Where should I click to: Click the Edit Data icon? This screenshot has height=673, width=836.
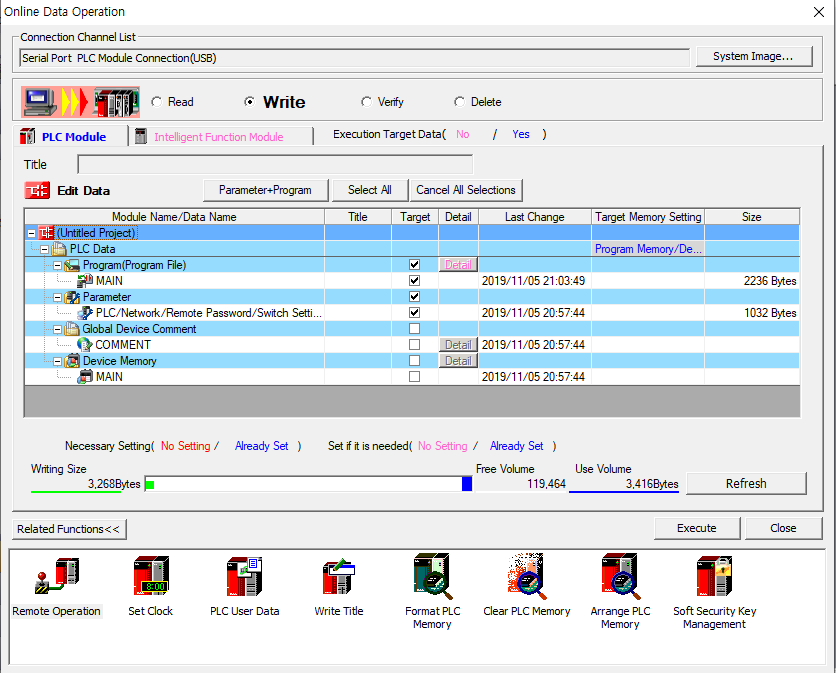click(x=37, y=190)
